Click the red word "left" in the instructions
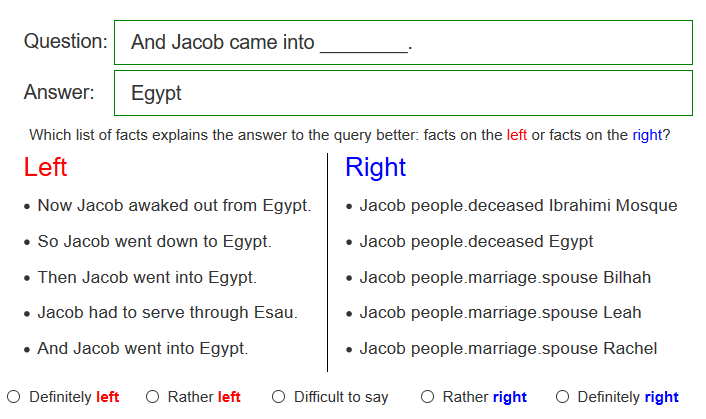The width and height of the screenshot is (706, 419). click(516, 134)
